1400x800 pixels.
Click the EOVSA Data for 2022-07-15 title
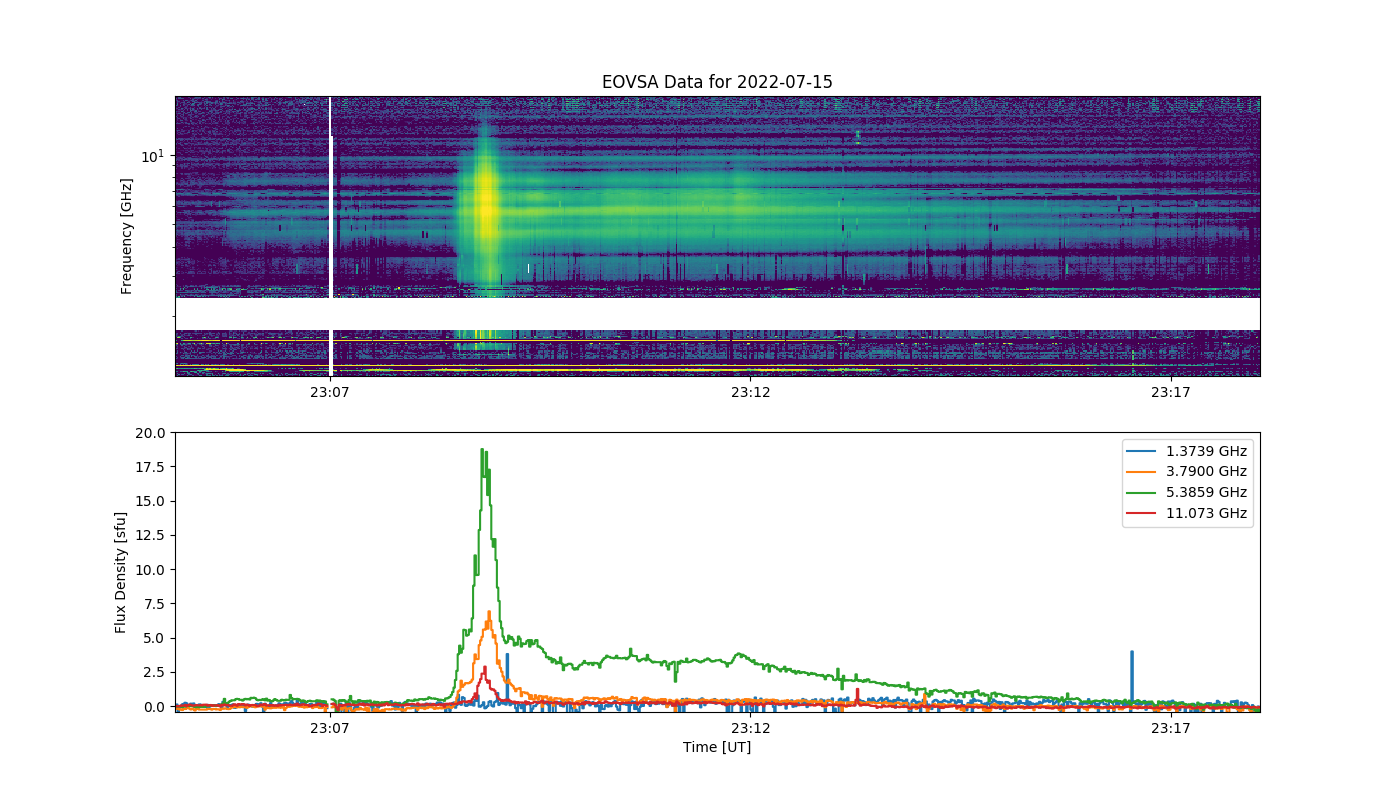pyautogui.click(x=717, y=82)
